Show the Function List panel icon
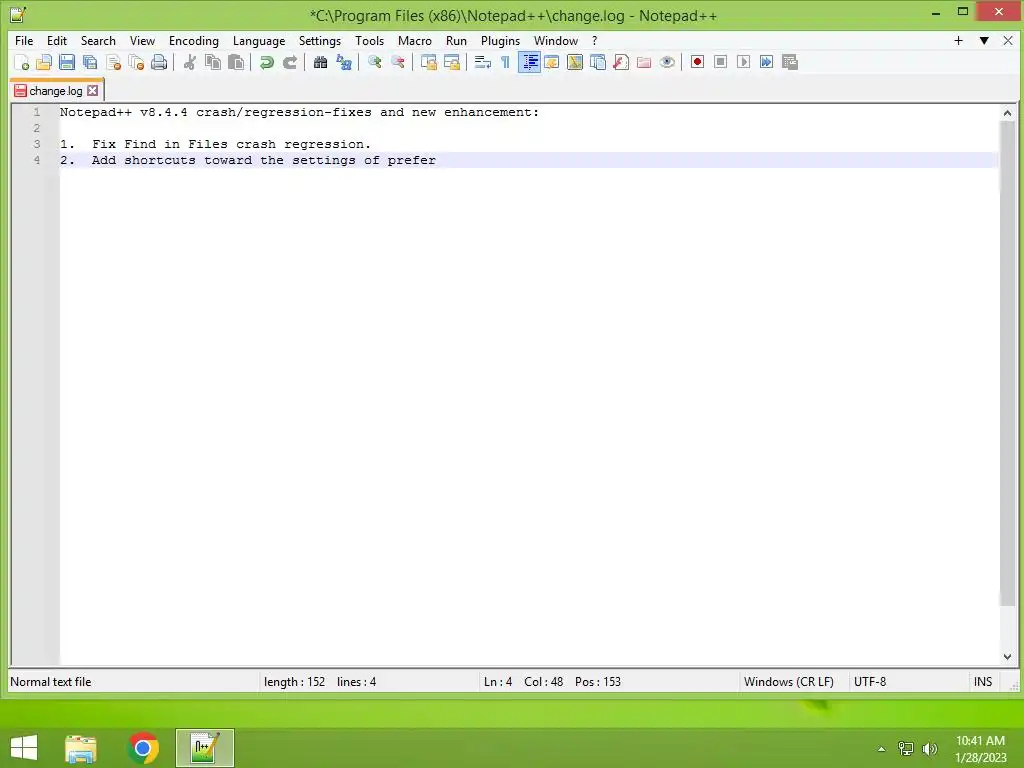The image size is (1024, 768). click(621, 62)
